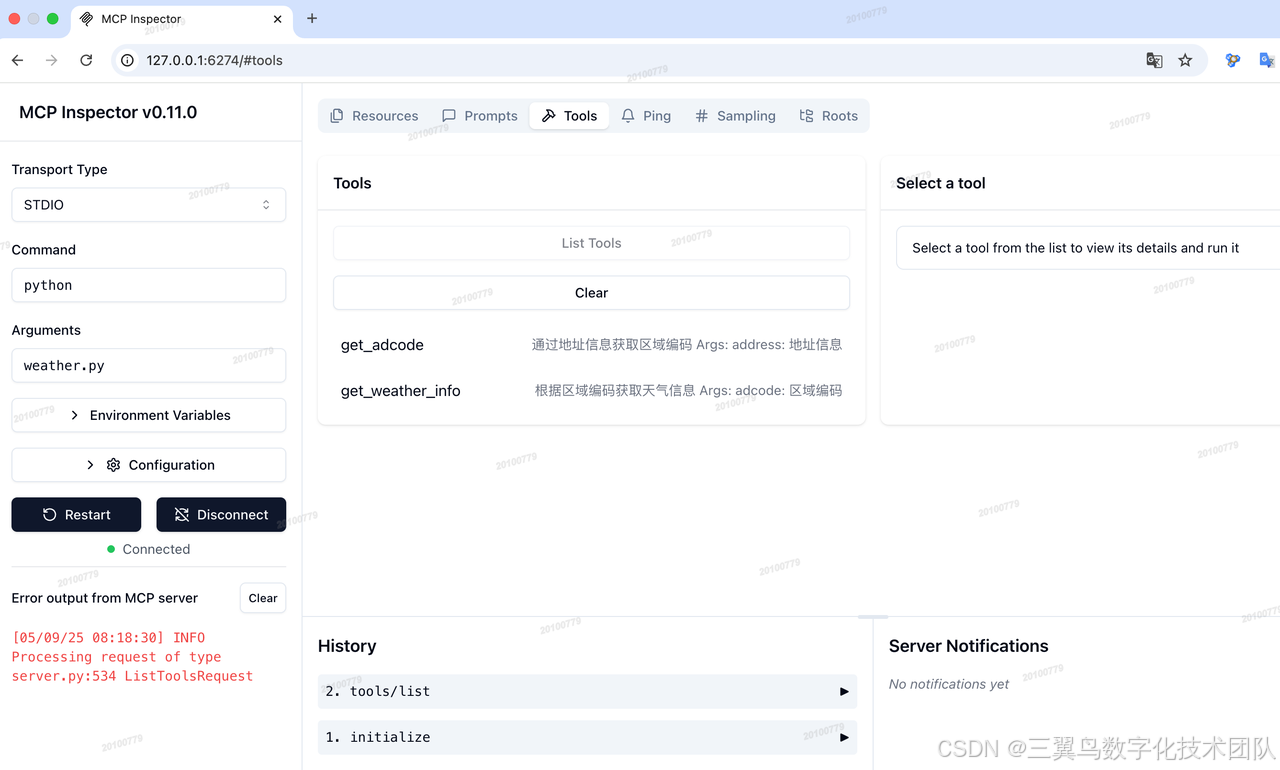Click the Prompts speech bubble icon
Viewport: 1280px width, 770px height.
450,115
